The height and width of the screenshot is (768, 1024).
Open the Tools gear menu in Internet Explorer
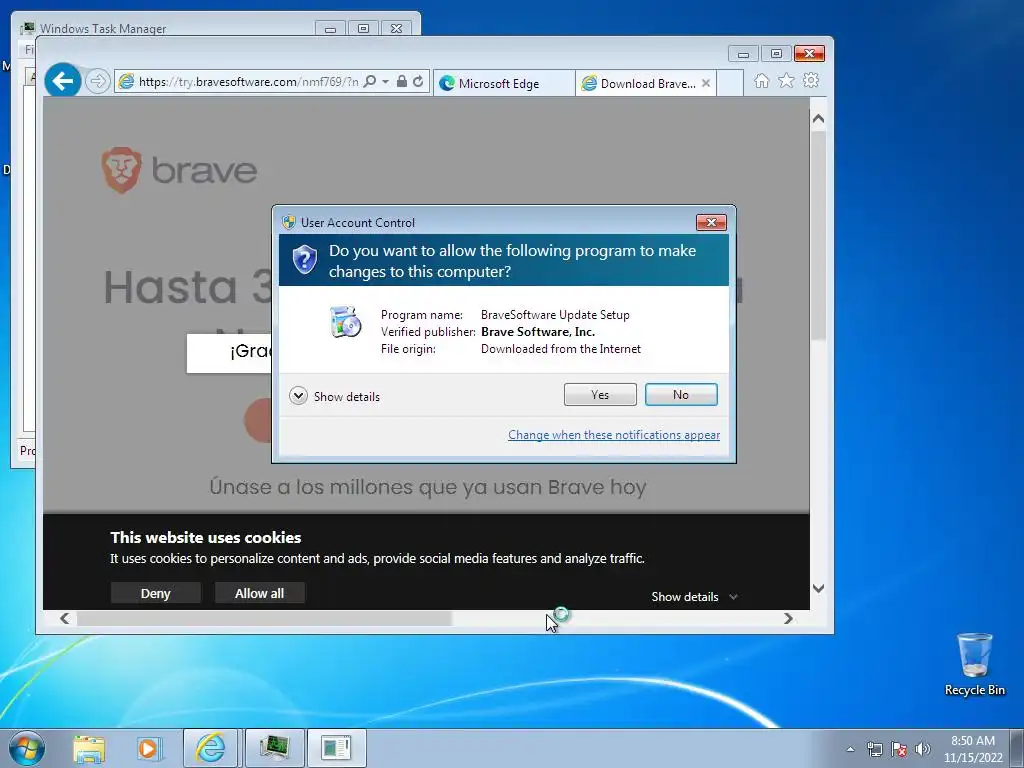pyautogui.click(x=811, y=80)
